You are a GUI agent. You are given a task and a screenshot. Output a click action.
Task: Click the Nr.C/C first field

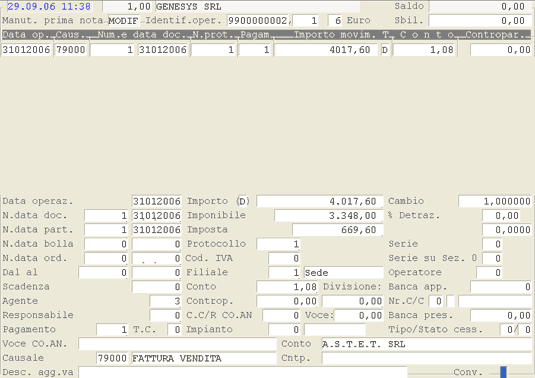click(x=436, y=301)
